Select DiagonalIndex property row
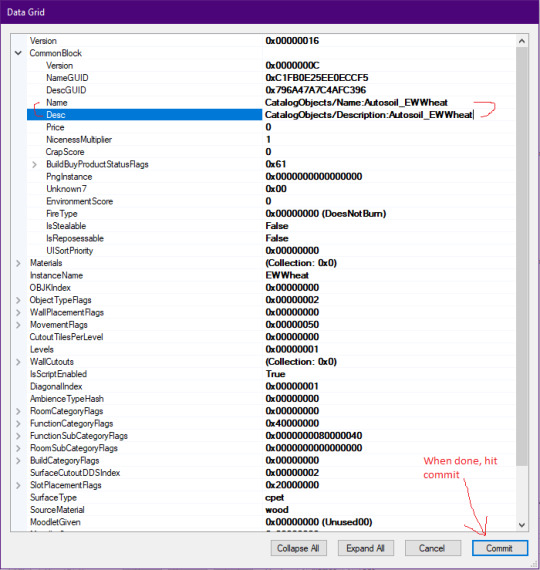This screenshot has width=540, height=570. [x=271, y=387]
